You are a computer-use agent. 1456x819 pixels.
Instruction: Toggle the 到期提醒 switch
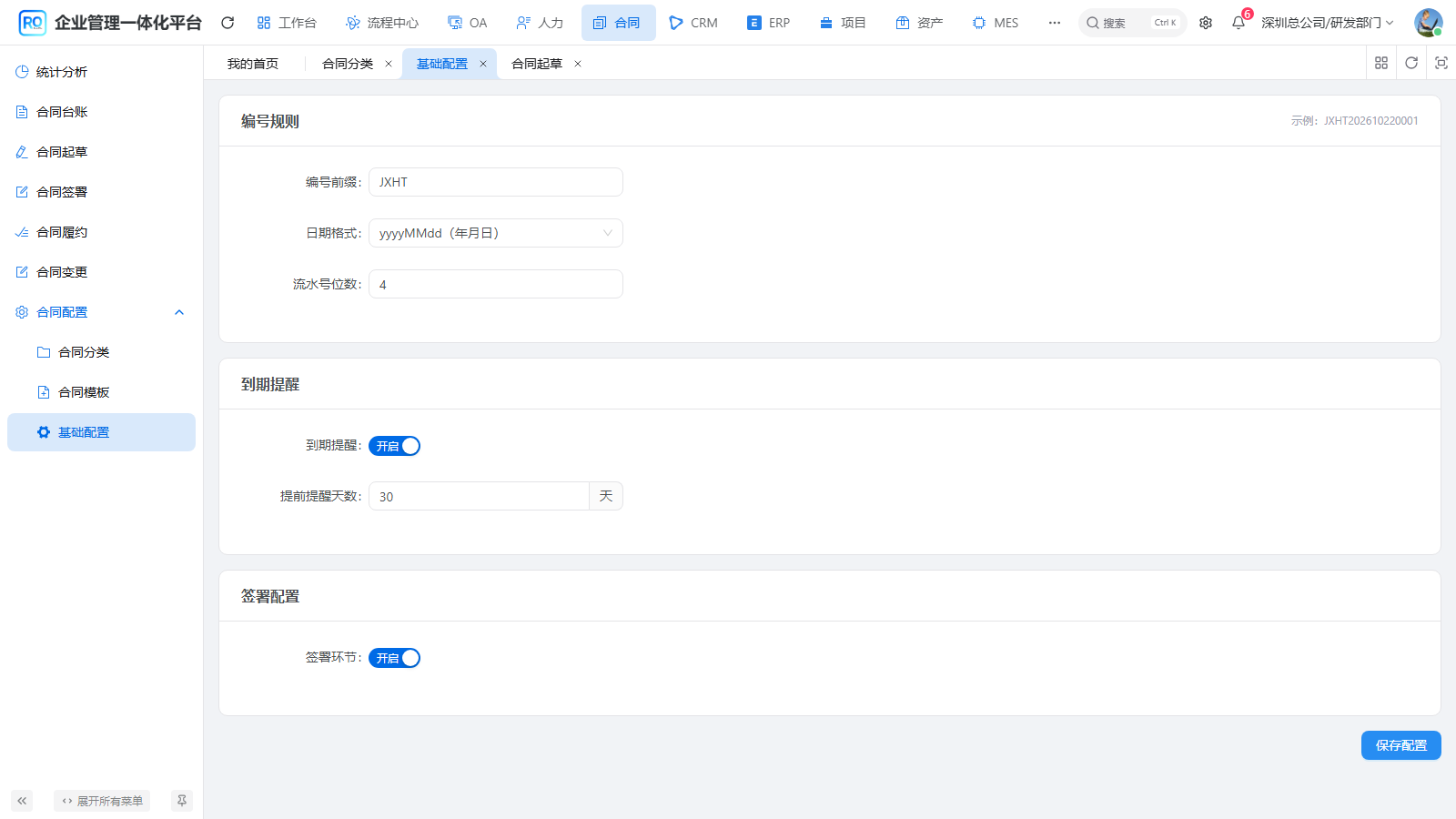coord(394,446)
